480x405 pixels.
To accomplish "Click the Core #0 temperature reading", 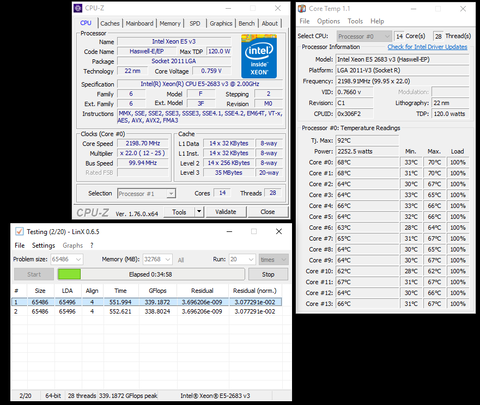I will (x=367, y=162).
